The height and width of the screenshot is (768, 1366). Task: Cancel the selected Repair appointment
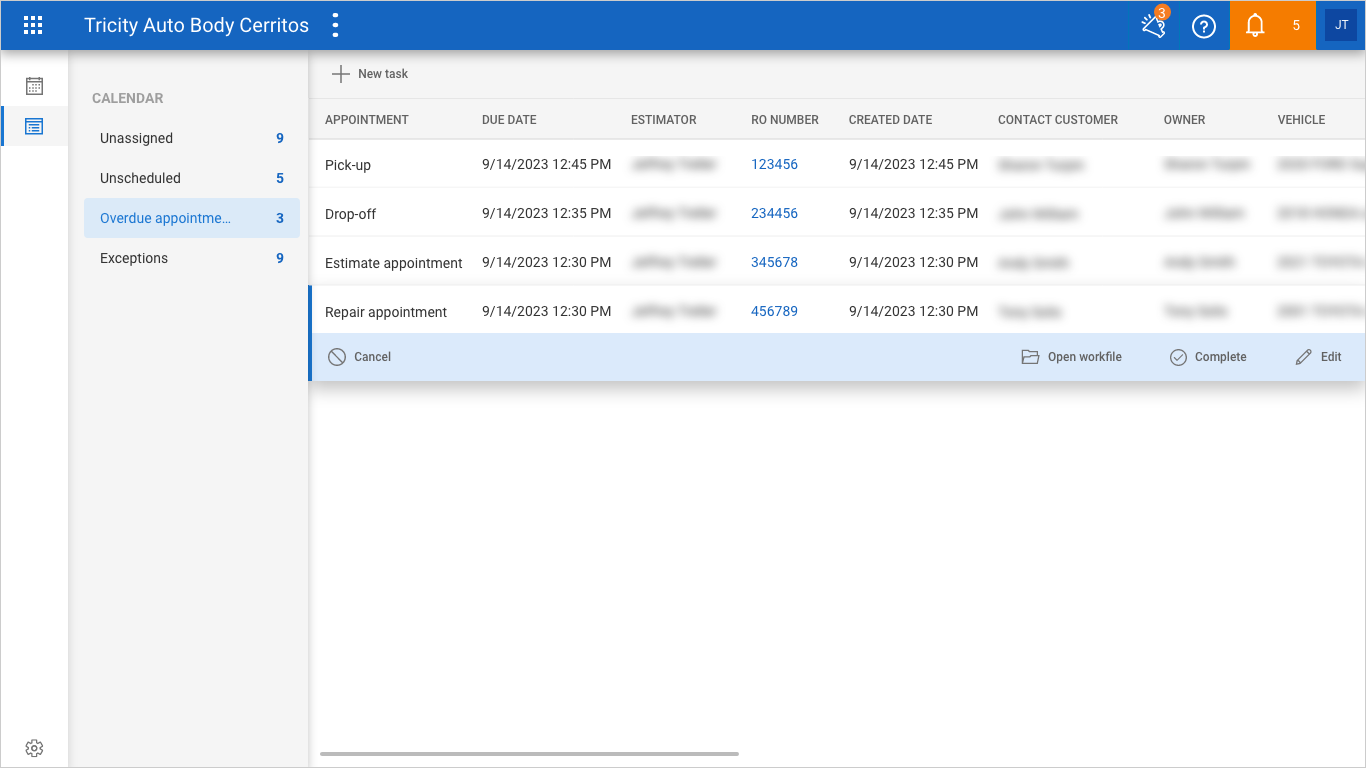point(360,357)
